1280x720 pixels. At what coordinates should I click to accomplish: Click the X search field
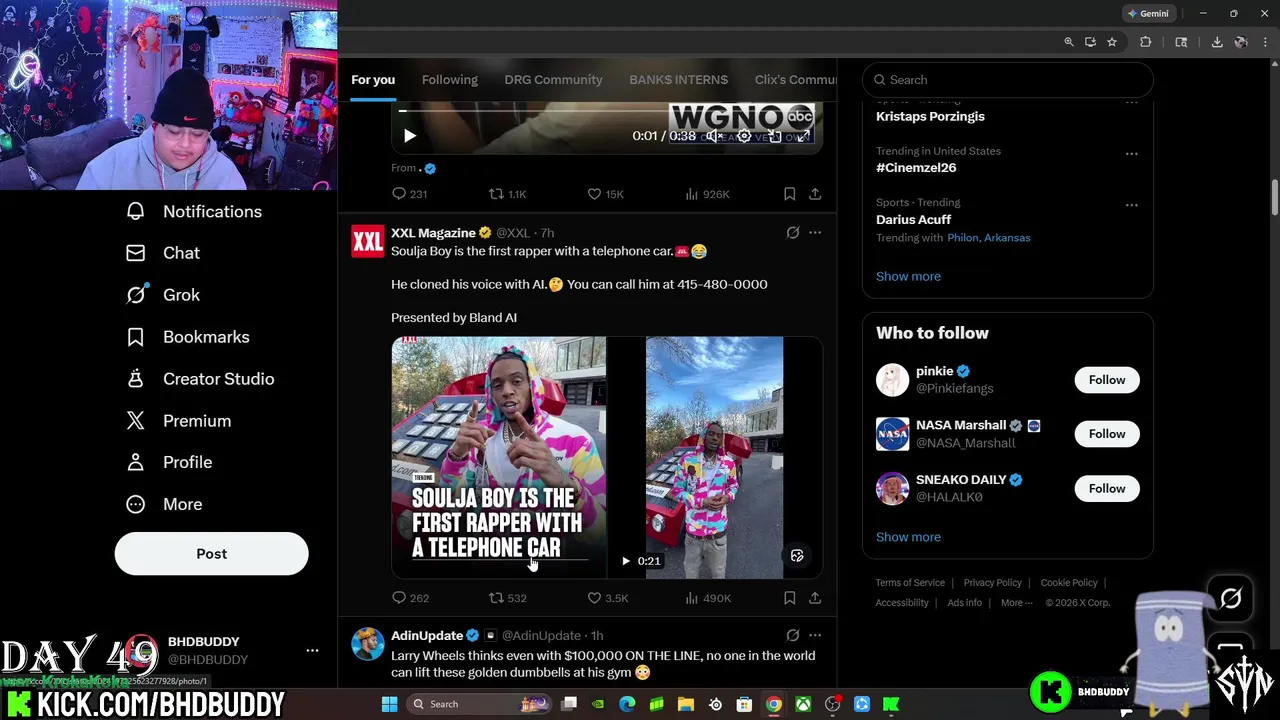pyautogui.click(x=1008, y=80)
